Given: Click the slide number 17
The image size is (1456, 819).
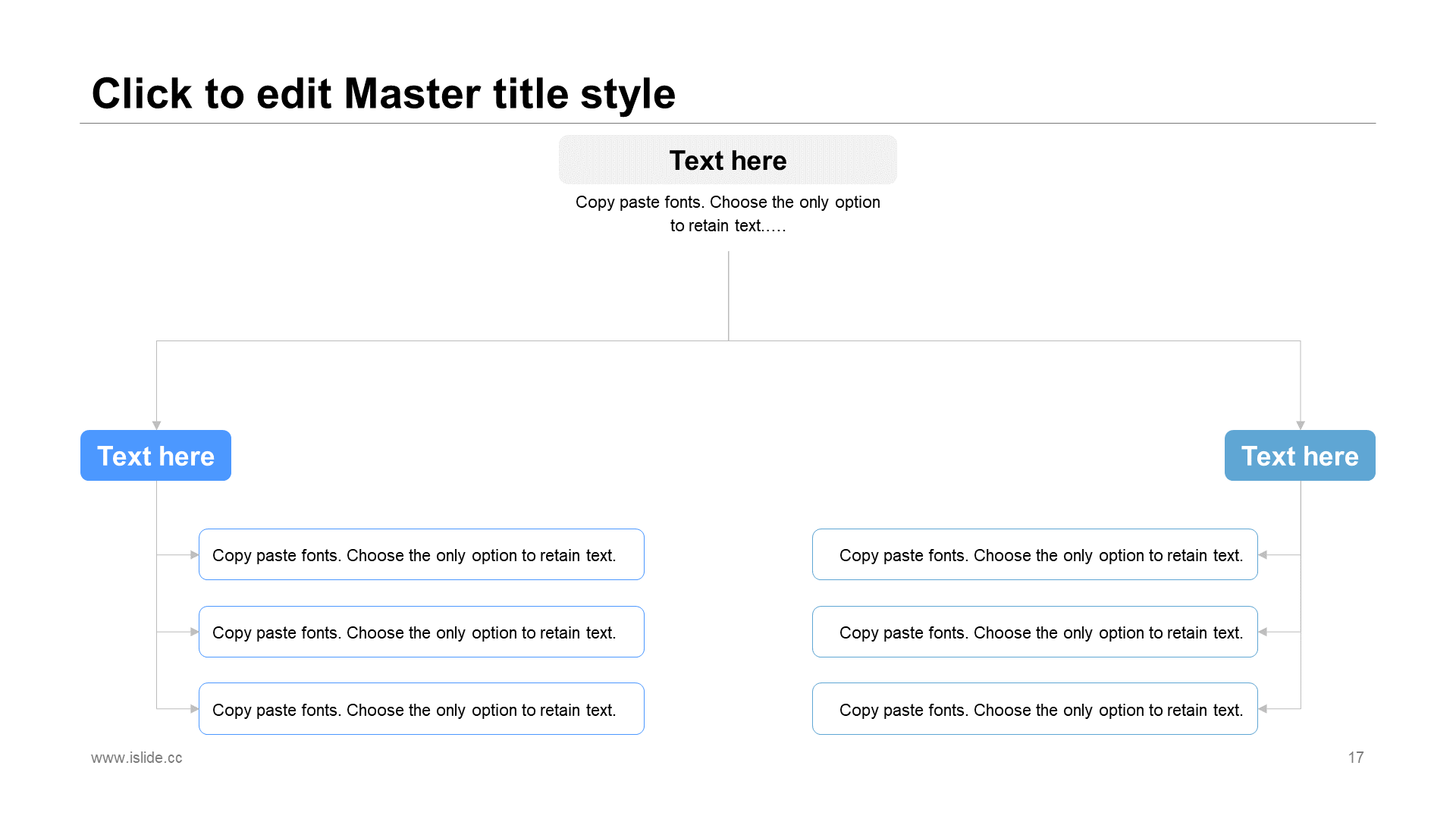Looking at the screenshot, I should [x=1356, y=758].
